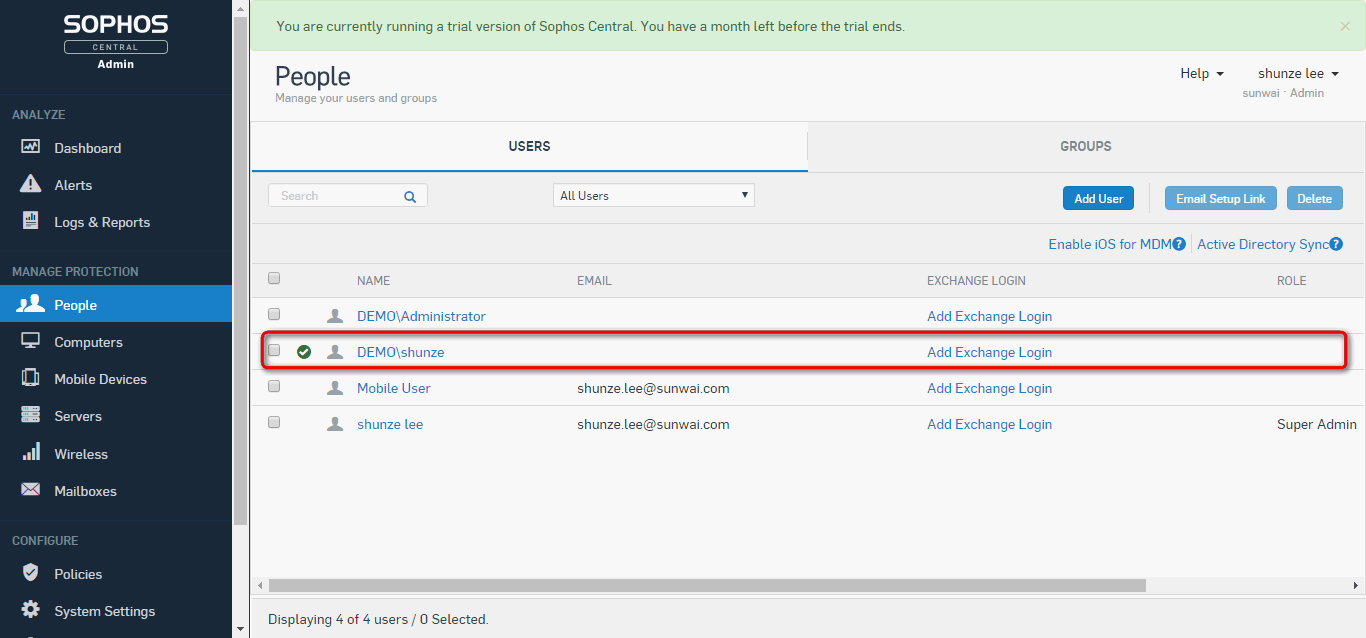Click the Email Setup Link button
1366x638 pixels.
tap(1221, 198)
